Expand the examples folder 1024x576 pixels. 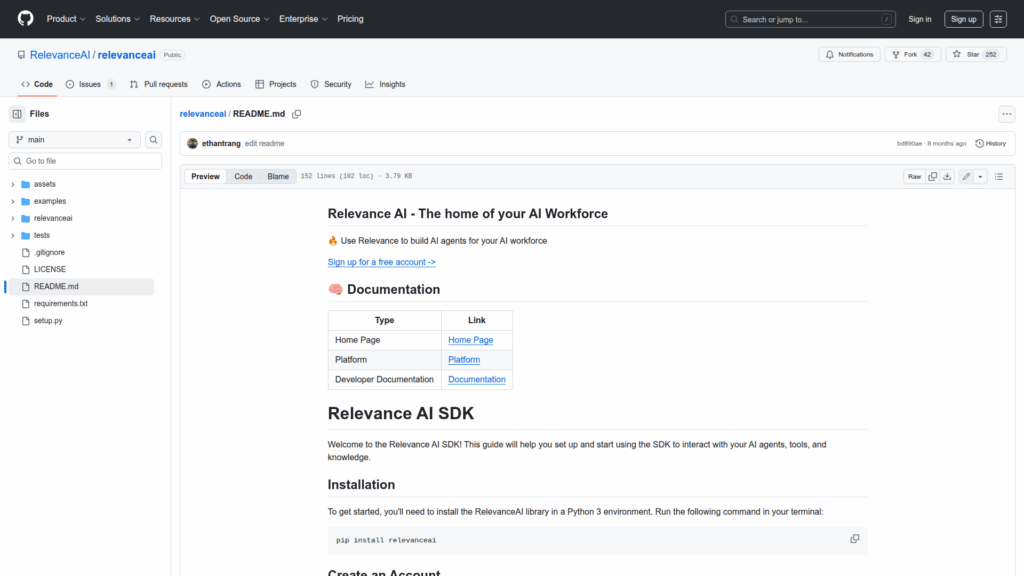12,201
